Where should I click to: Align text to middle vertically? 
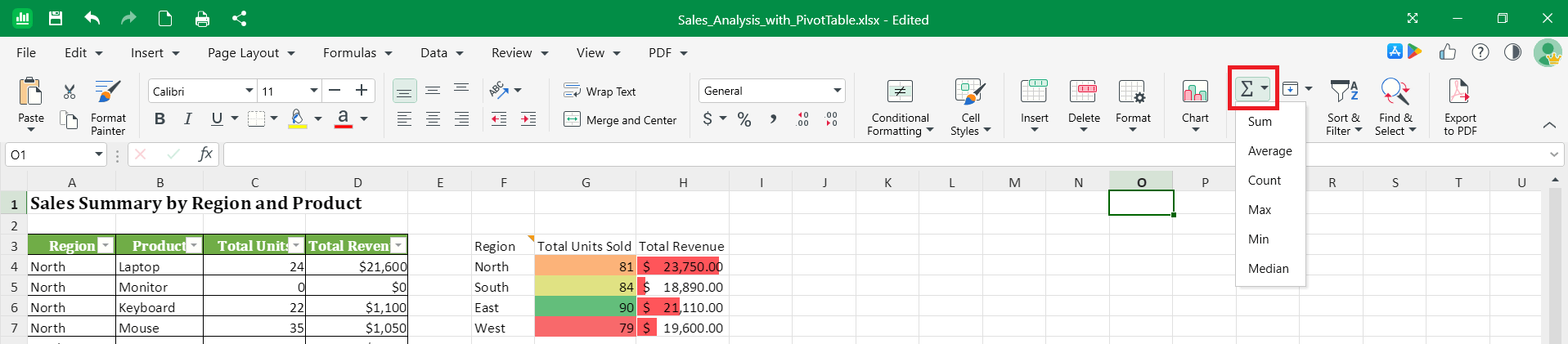[x=433, y=91]
